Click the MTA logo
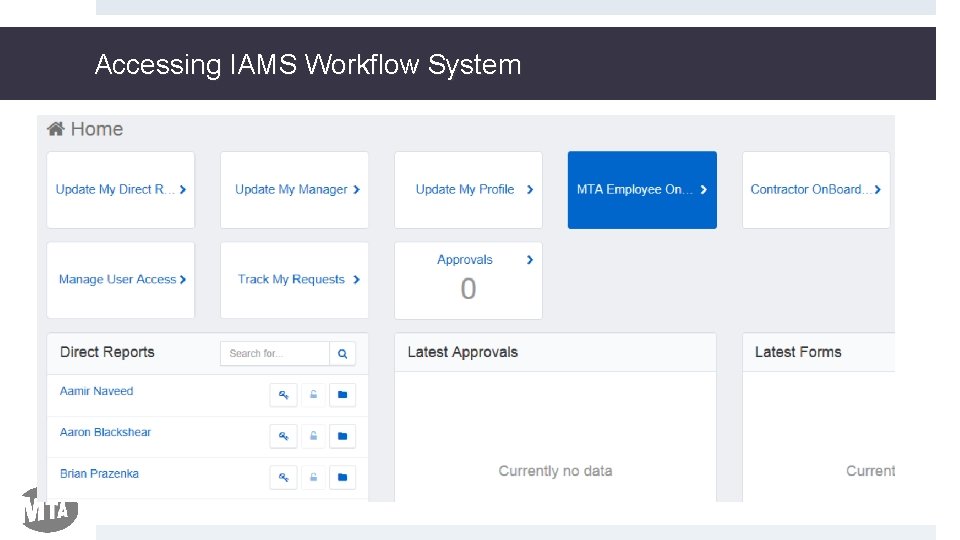 pos(50,509)
